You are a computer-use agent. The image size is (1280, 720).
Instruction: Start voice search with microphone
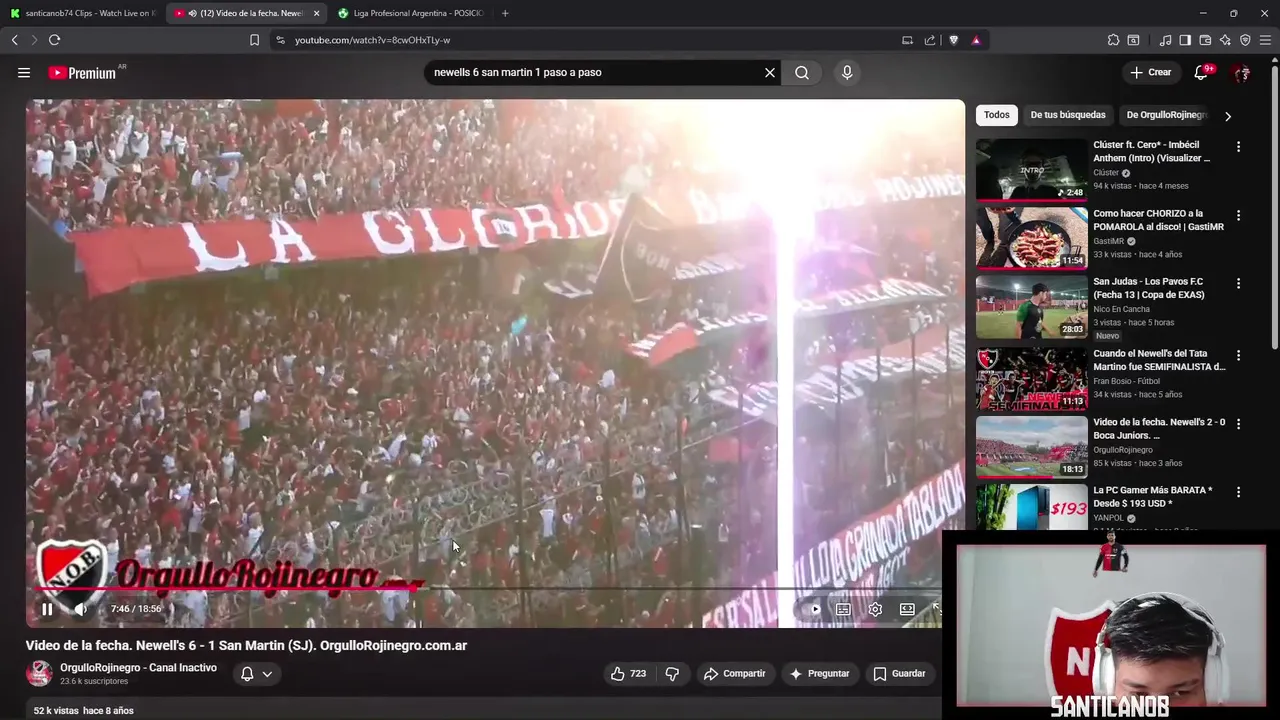tap(847, 72)
